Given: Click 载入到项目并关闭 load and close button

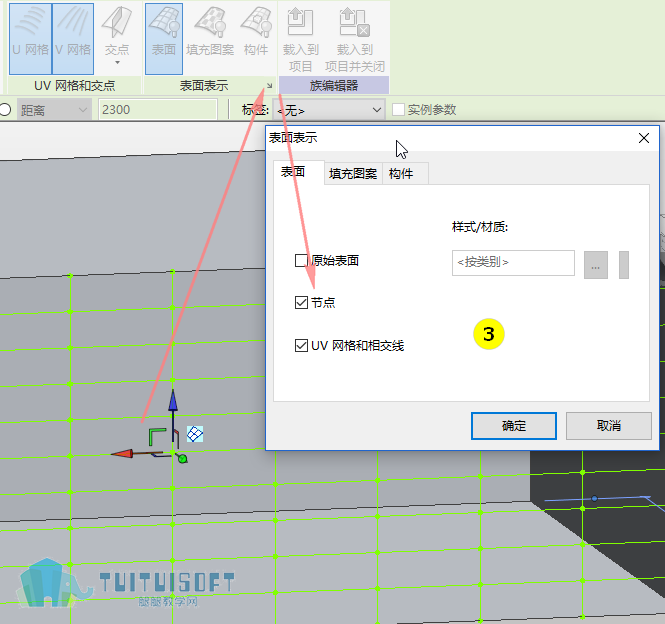Looking at the screenshot, I should tap(355, 39).
